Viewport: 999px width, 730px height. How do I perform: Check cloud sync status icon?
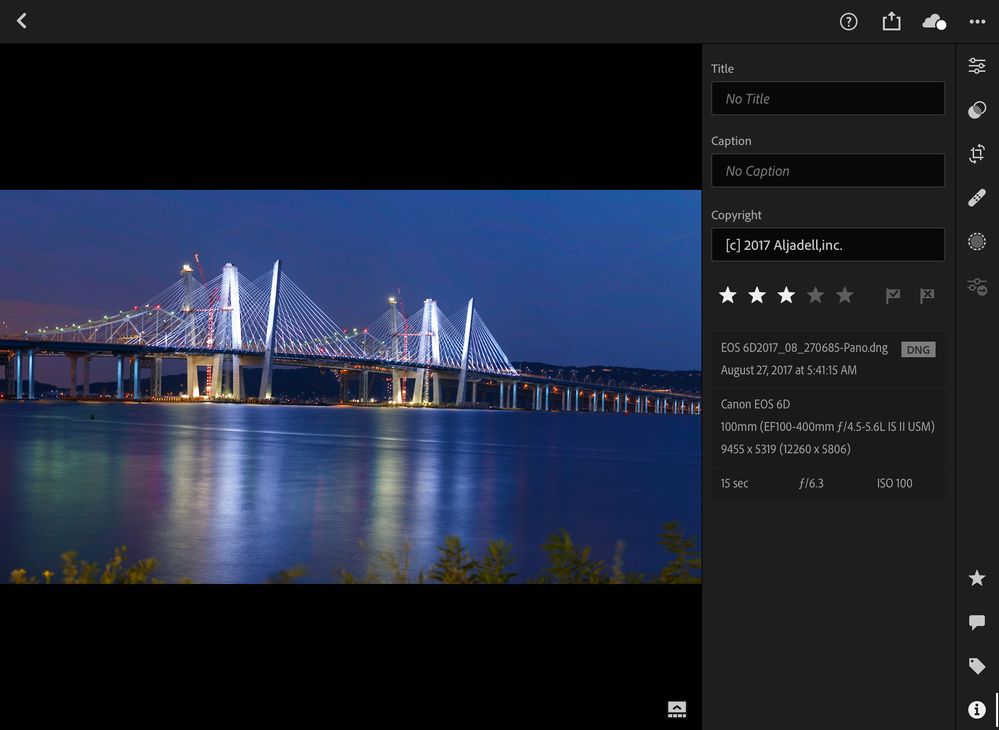click(x=934, y=22)
